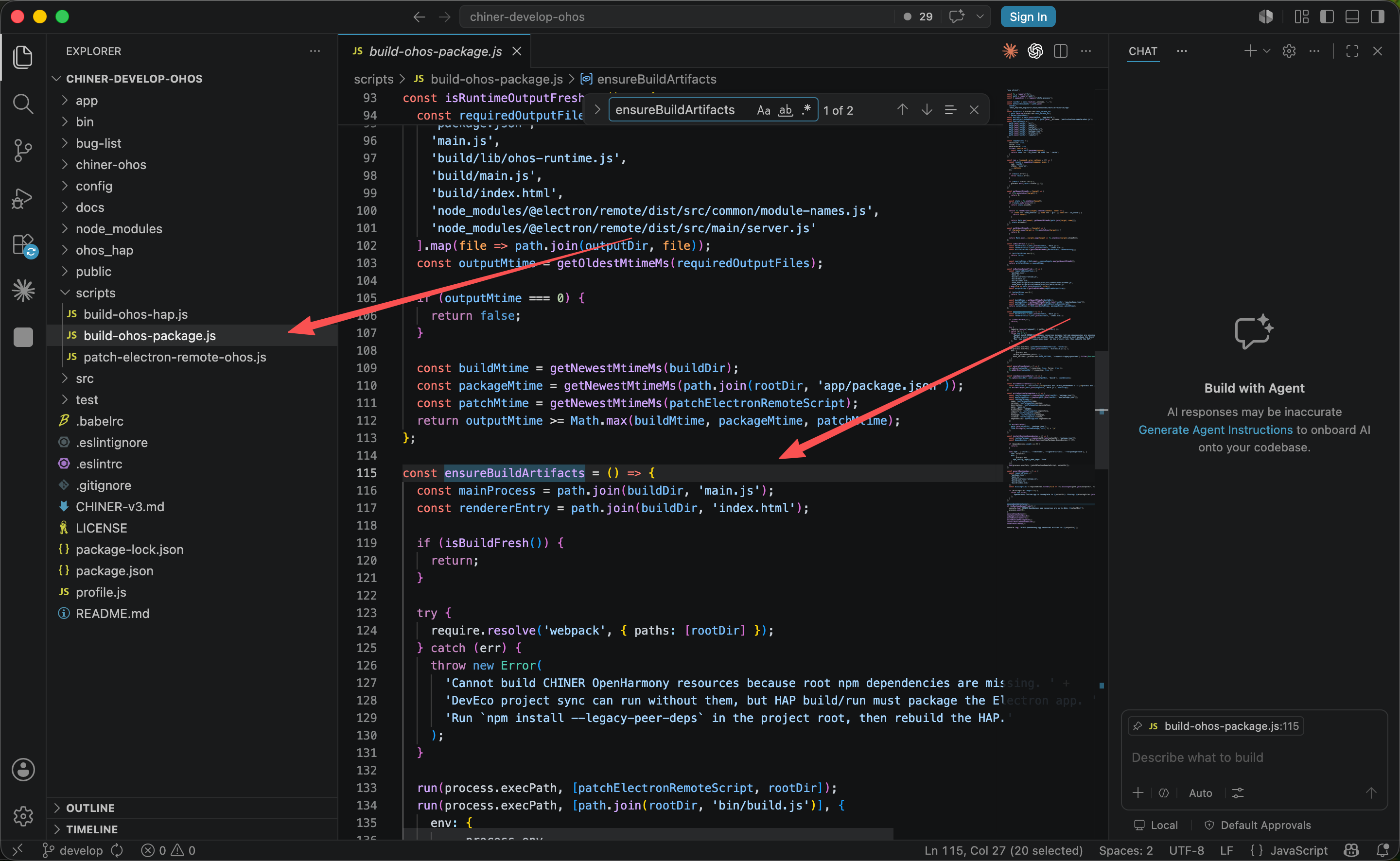
Task: Split the editor to the right
Action: 1061,51
